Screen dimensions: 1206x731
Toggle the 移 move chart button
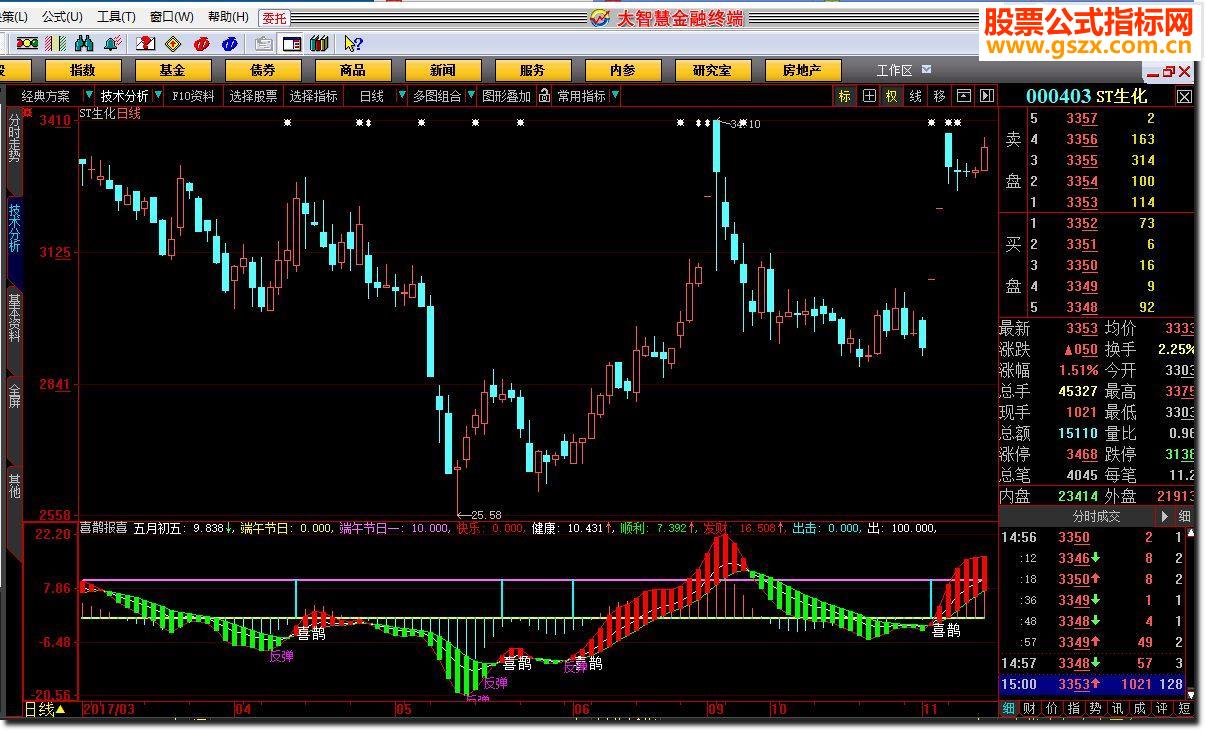tap(940, 96)
